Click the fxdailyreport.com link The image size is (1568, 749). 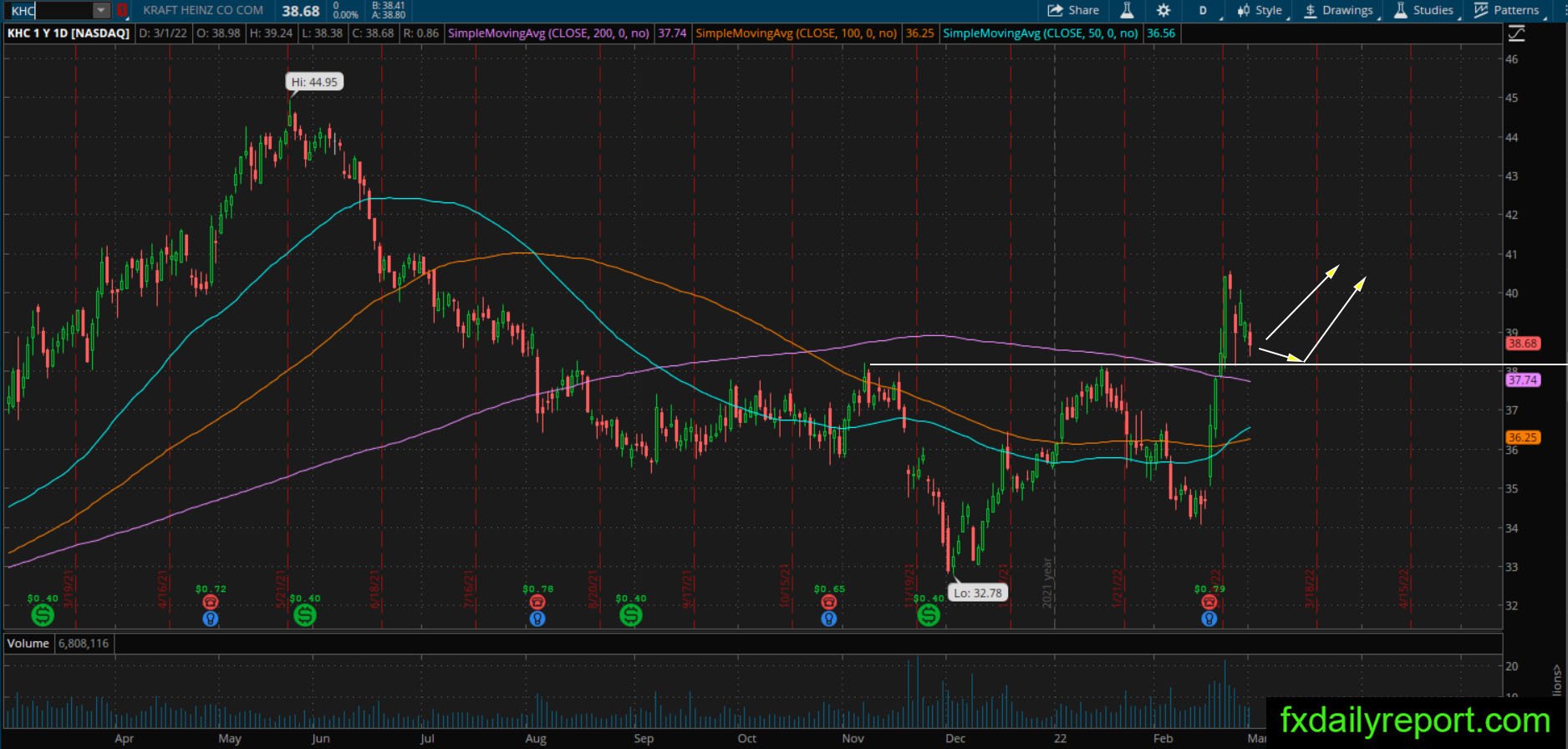pyautogui.click(x=1415, y=721)
